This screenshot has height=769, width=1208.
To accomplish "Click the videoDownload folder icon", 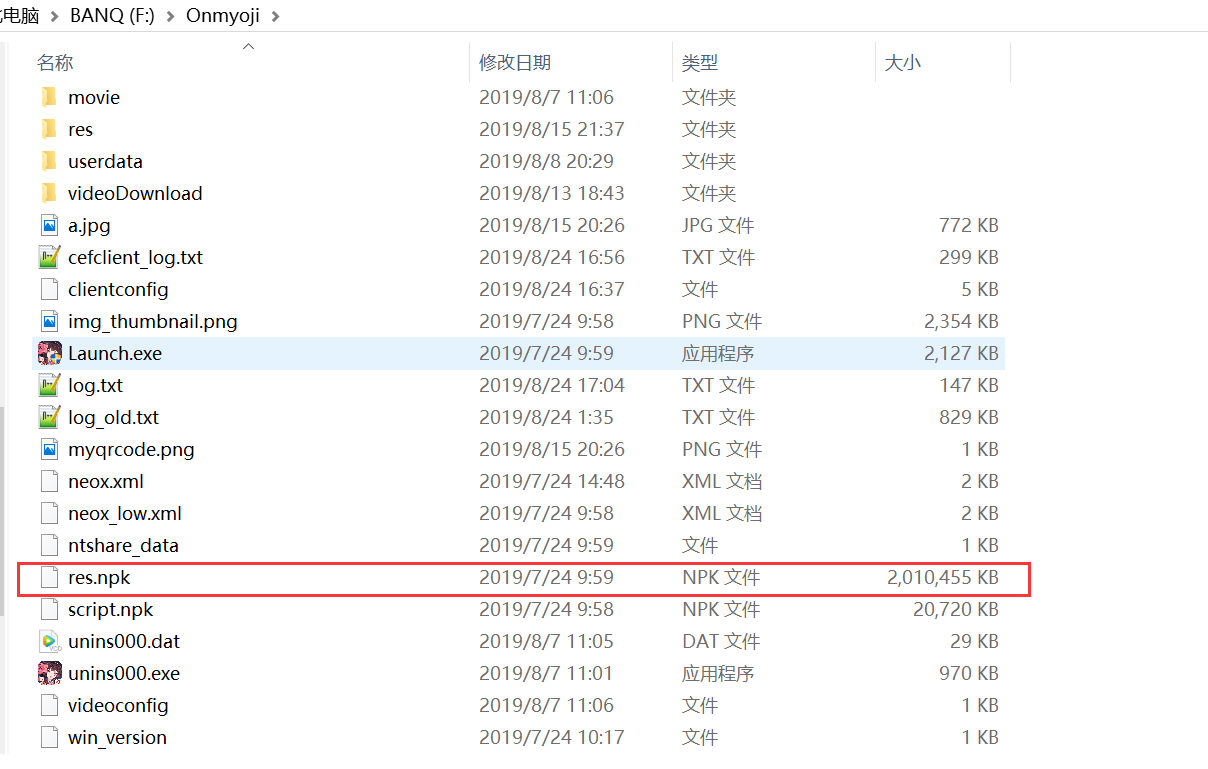I will tap(49, 193).
